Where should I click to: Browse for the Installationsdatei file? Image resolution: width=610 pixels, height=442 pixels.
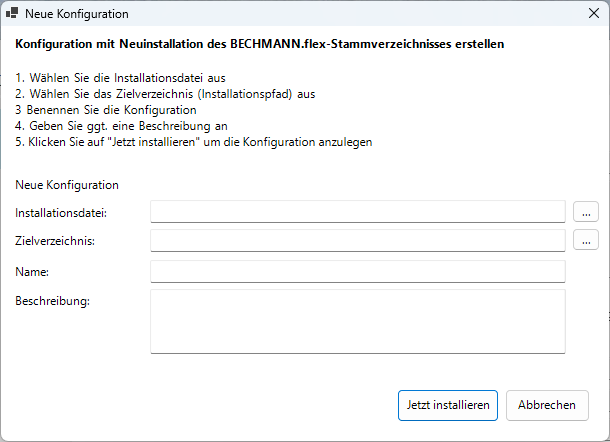pyautogui.click(x=586, y=211)
